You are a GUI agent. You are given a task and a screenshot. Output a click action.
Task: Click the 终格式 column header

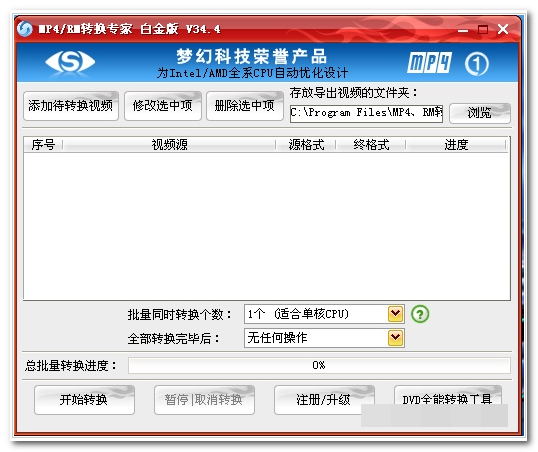coord(371,144)
